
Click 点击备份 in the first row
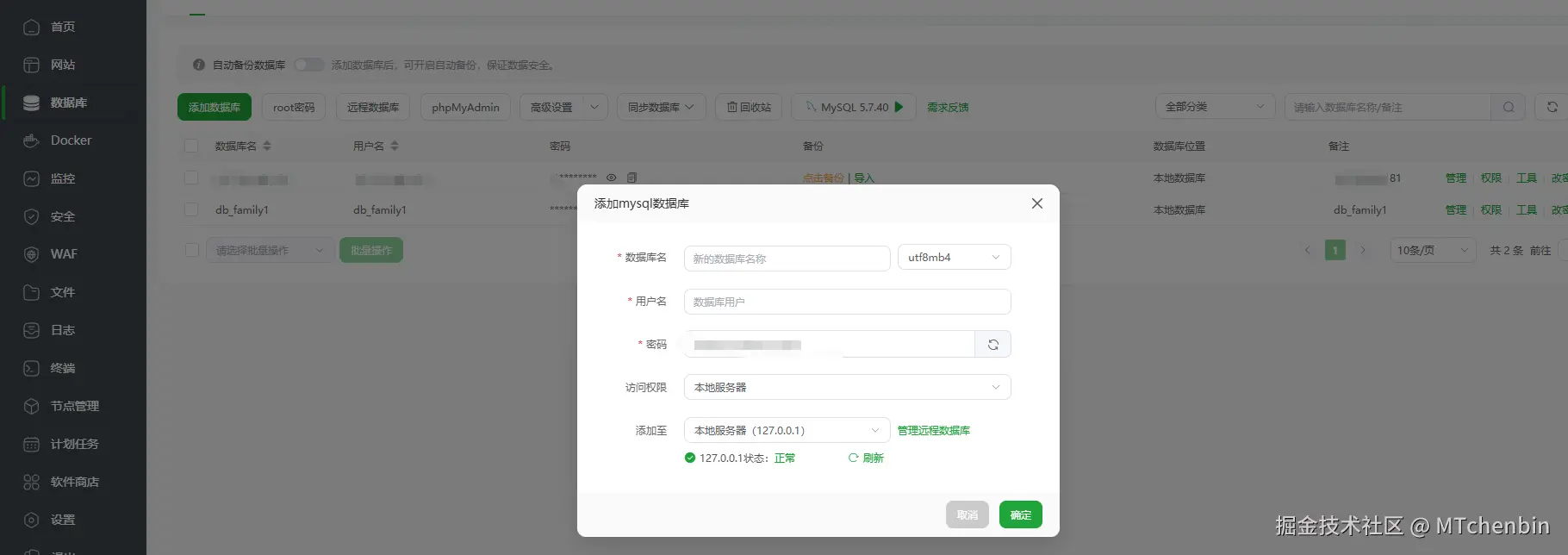[x=824, y=178]
